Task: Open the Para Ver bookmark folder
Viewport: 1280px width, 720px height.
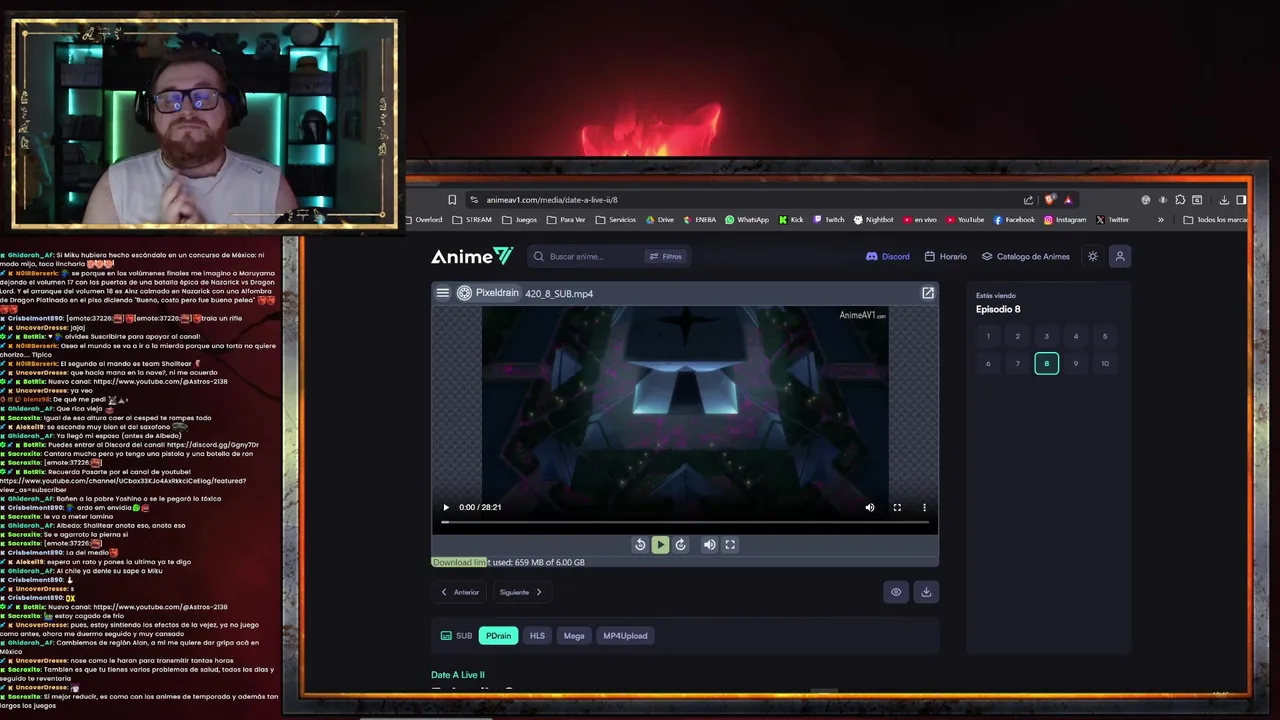Action: tap(566, 219)
